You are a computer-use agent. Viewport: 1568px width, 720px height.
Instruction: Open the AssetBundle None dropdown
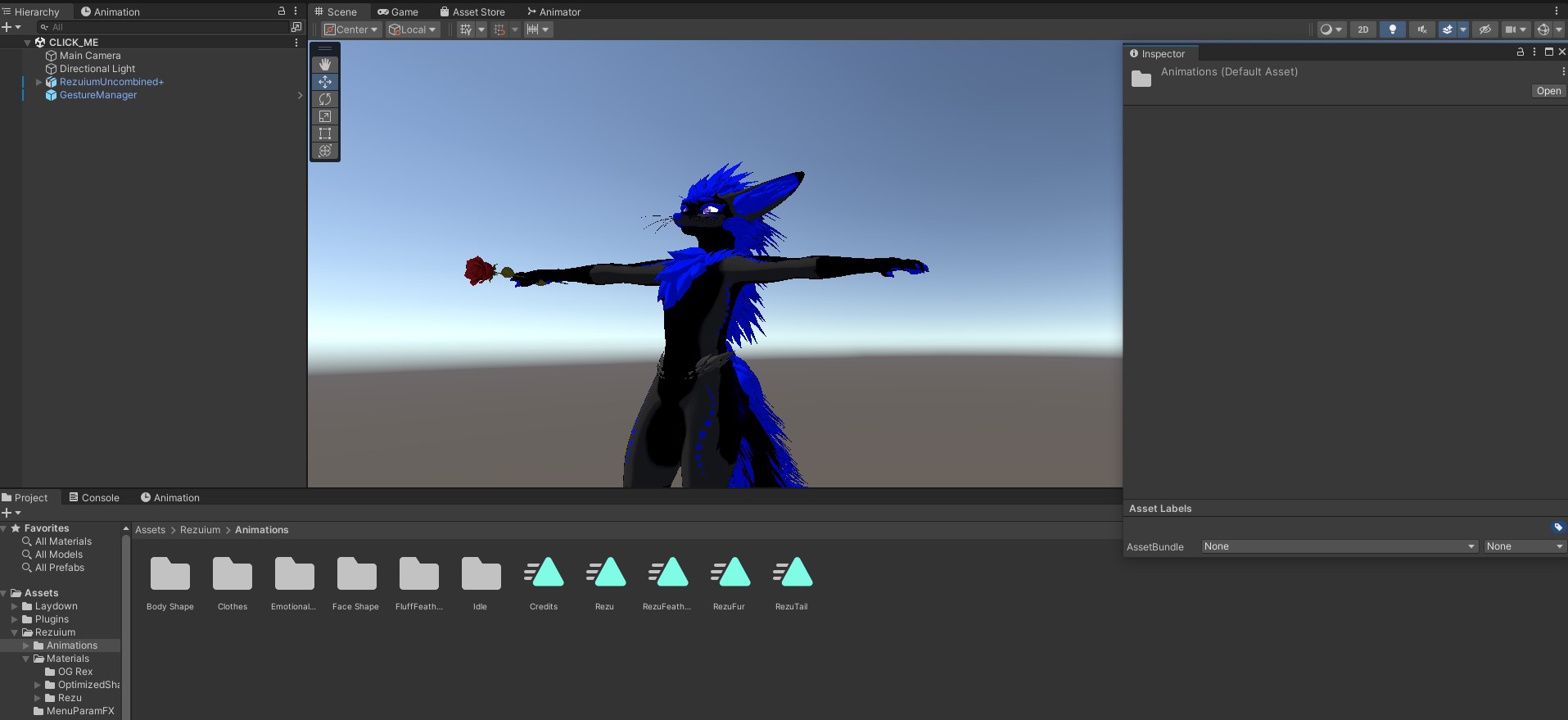coord(1339,546)
